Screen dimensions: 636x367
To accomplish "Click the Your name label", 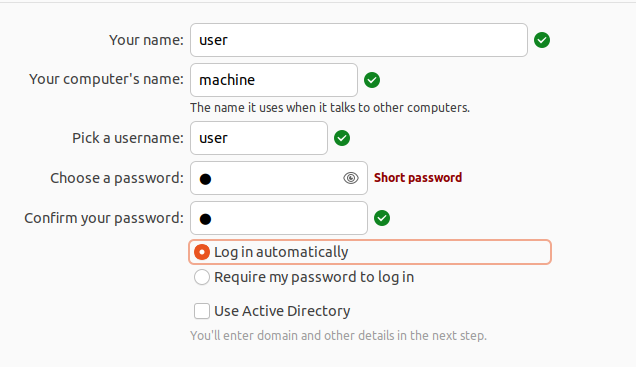I will click(x=146, y=40).
